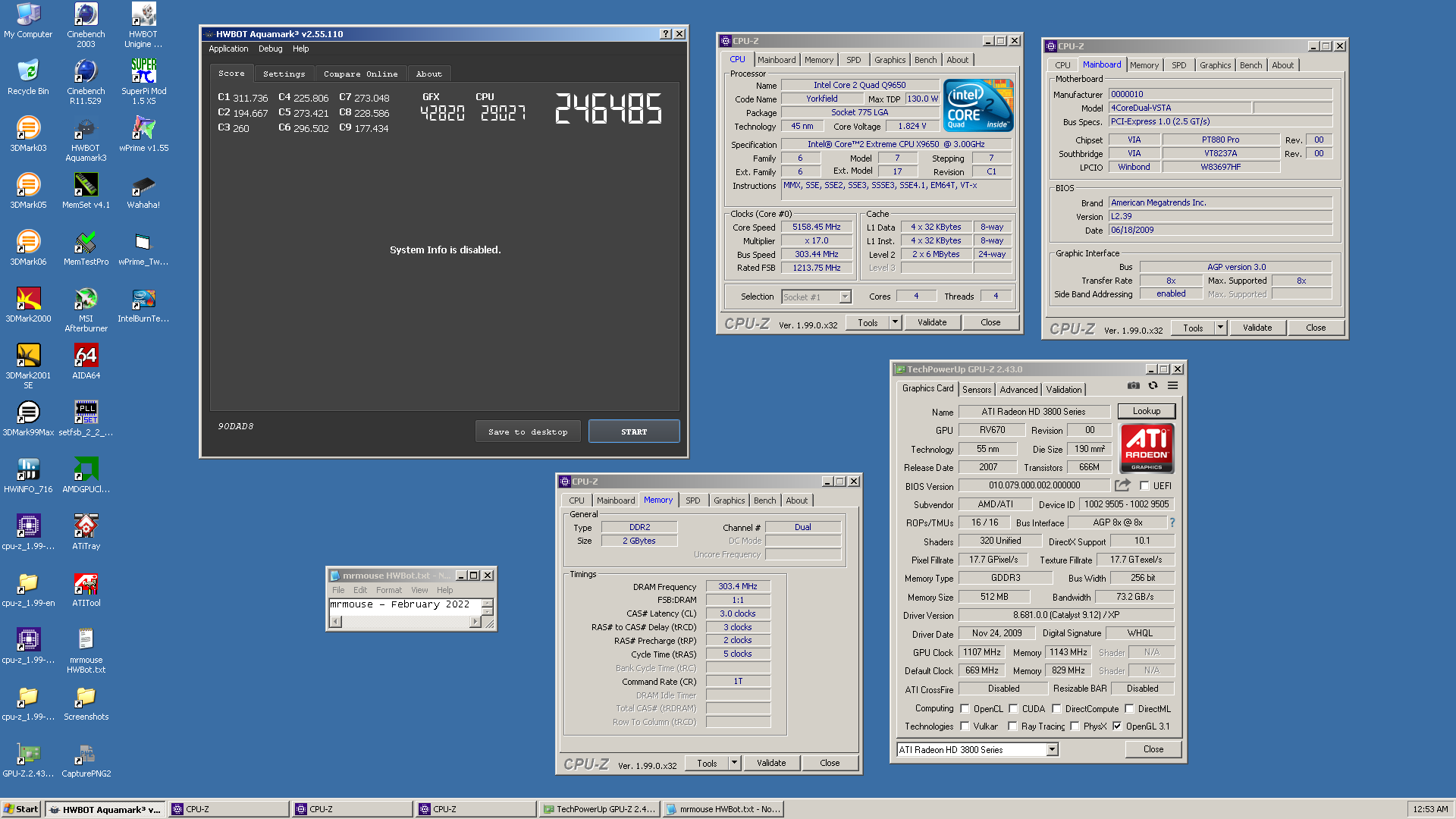
Task: Click GPU-Z BIOS export share icon
Action: (1122, 485)
